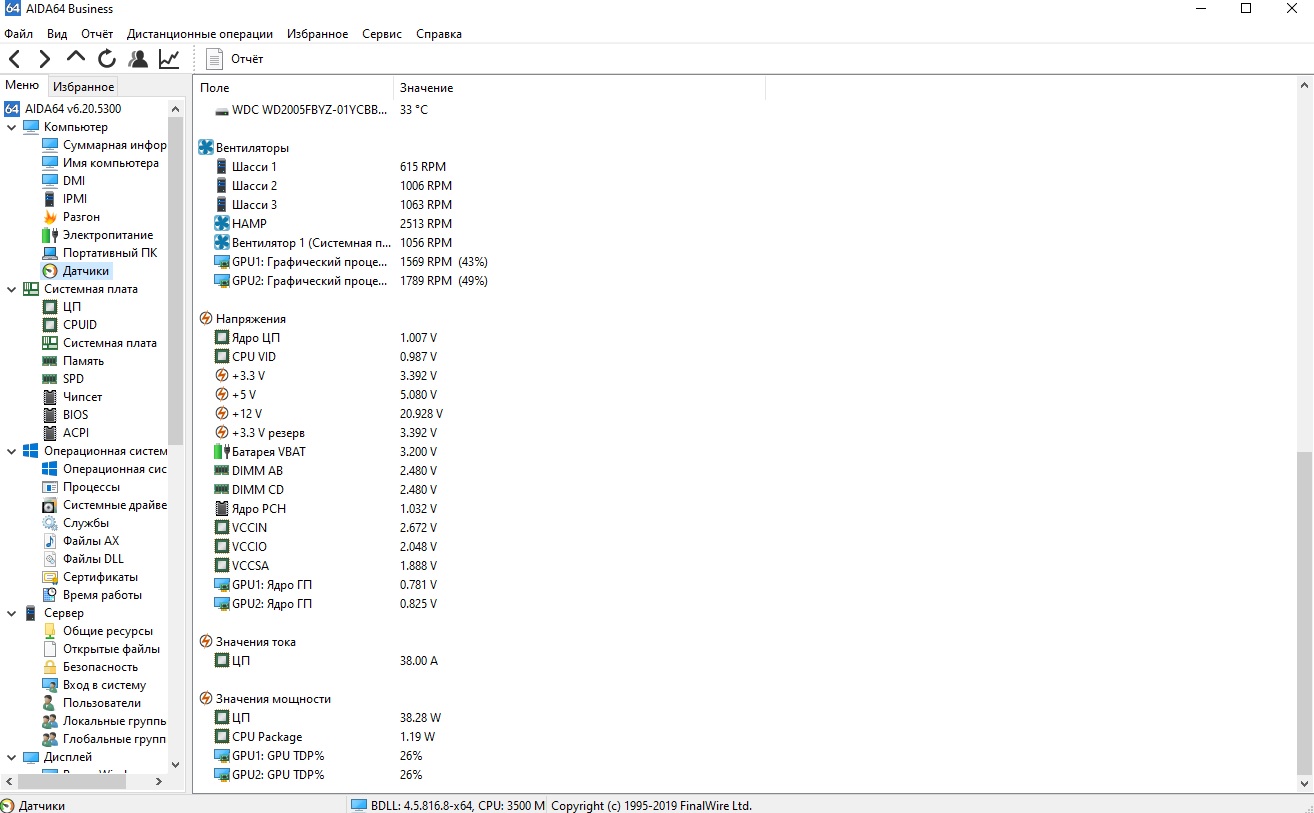Image resolution: width=1314 pixels, height=813 pixels.
Task: Open the user management toolbar icon
Action: click(138, 59)
